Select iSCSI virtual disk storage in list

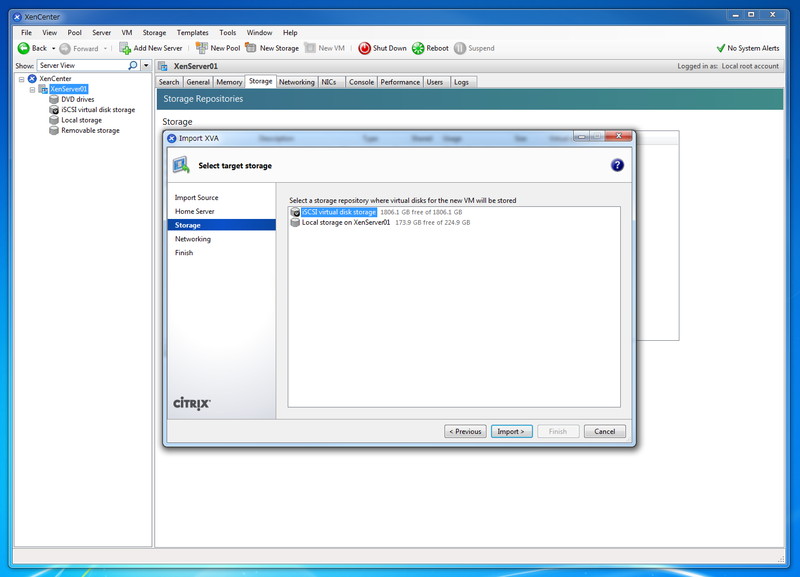[339, 212]
